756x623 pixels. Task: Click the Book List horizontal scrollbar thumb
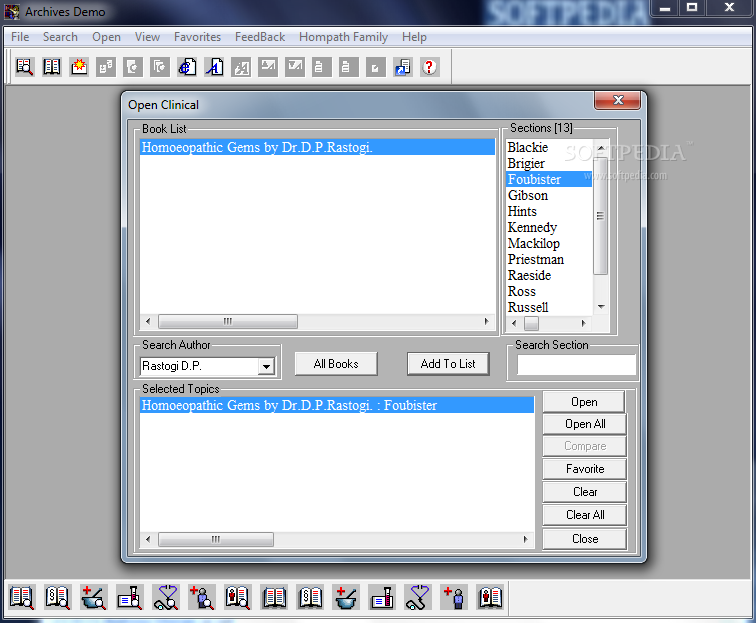click(x=228, y=321)
